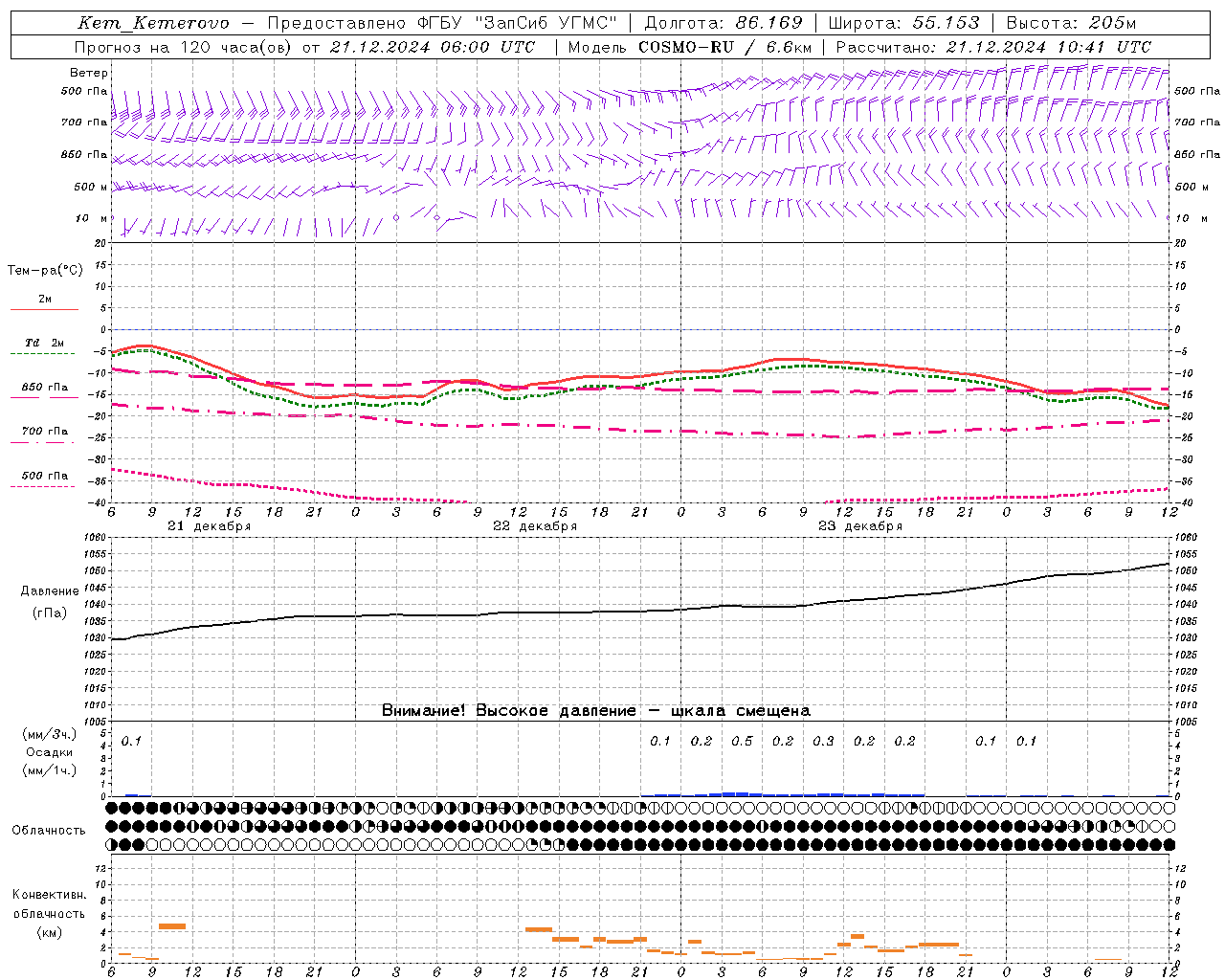
Task: Click the 850 гПа temperature legend entry
Action: click(x=45, y=388)
